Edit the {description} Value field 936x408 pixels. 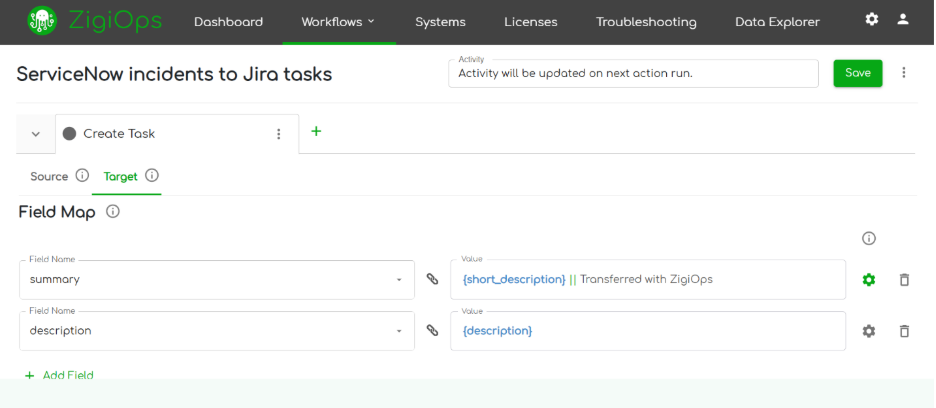(x=648, y=331)
